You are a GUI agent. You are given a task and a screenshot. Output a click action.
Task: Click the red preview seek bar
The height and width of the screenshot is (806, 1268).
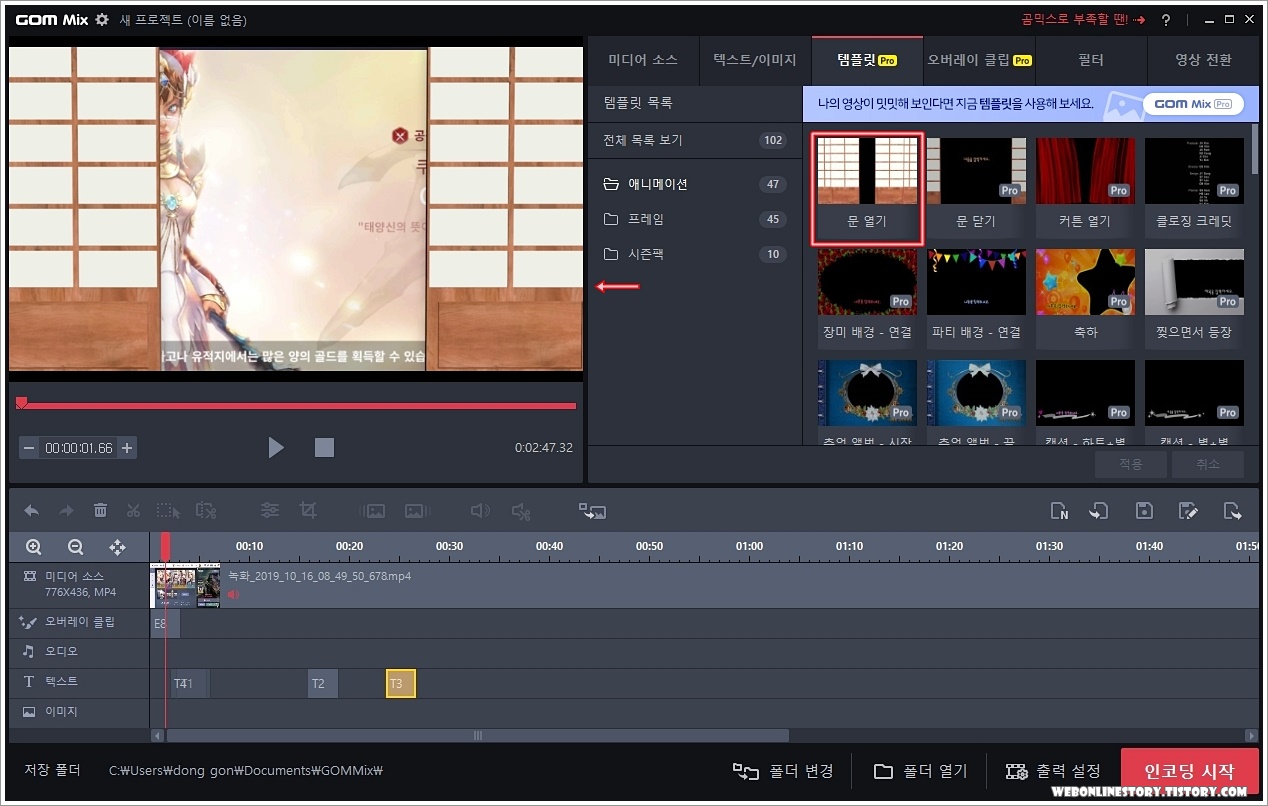click(296, 405)
